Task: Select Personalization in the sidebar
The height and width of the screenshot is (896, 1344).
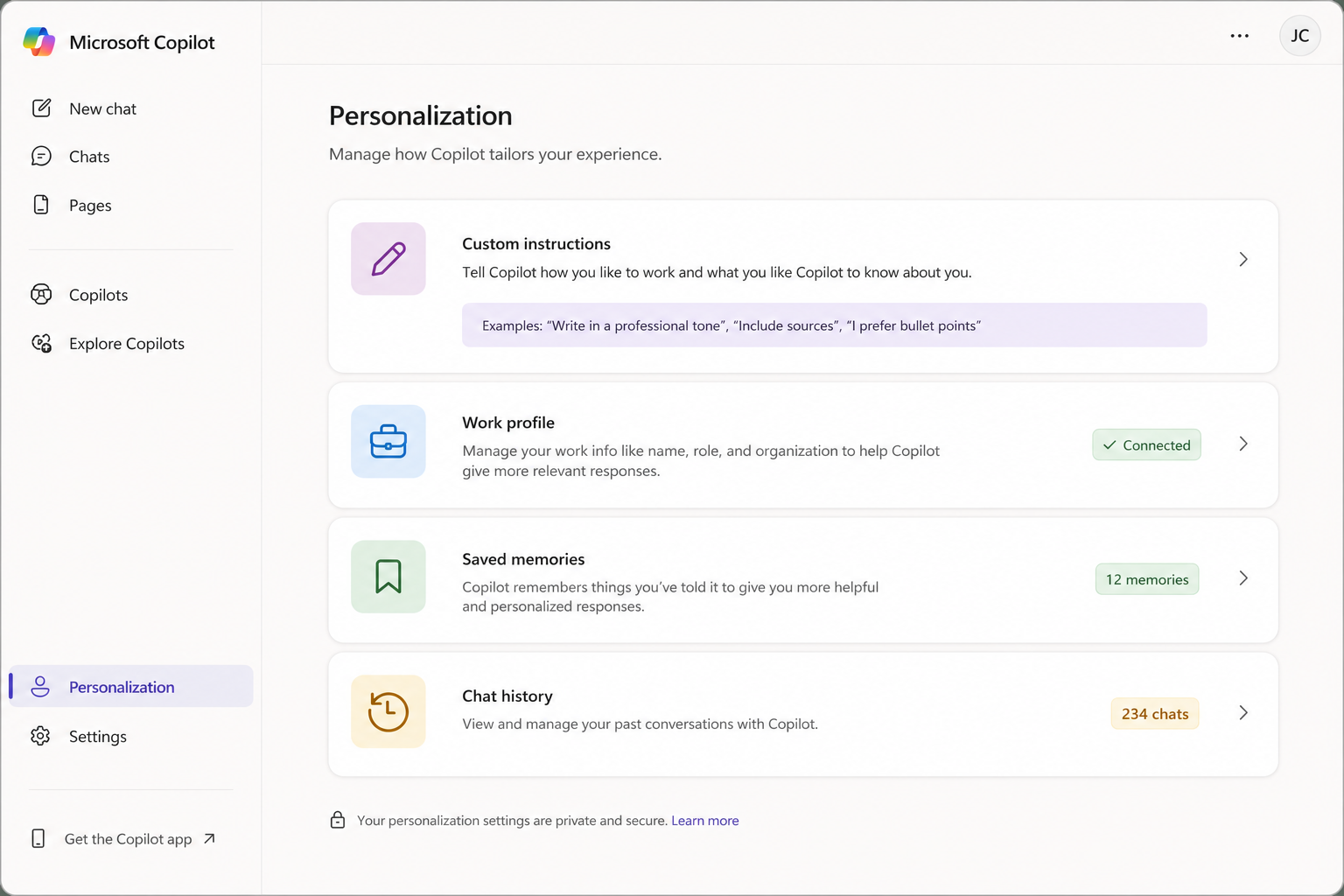Action: [x=131, y=687]
